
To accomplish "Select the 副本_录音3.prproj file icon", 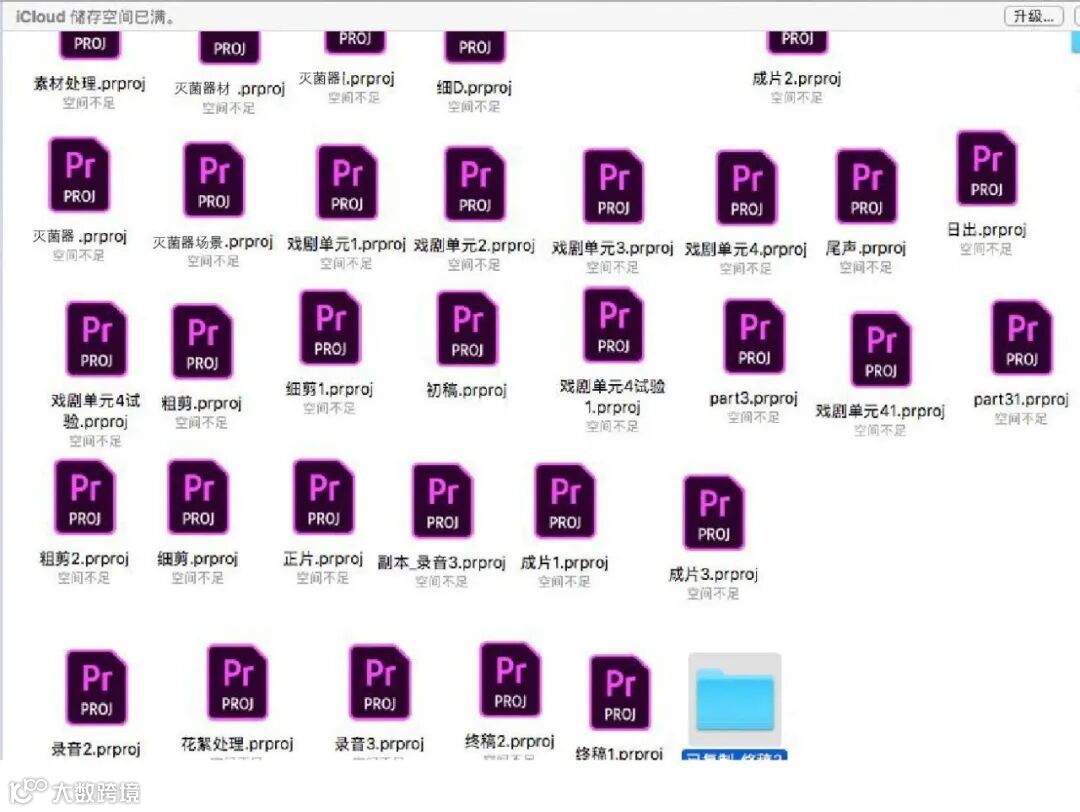I will [443, 501].
